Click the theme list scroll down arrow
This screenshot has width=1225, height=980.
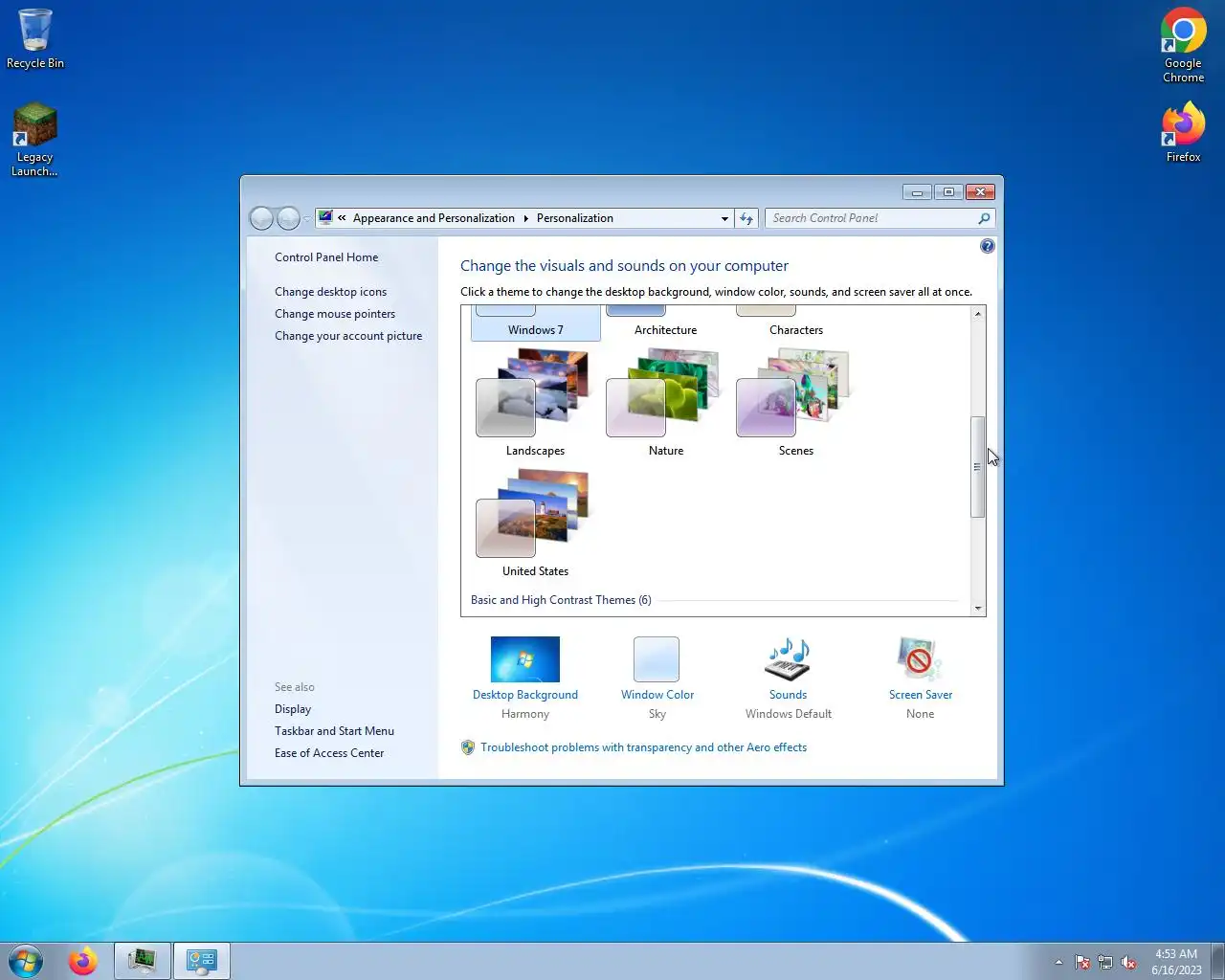click(x=978, y=608)
